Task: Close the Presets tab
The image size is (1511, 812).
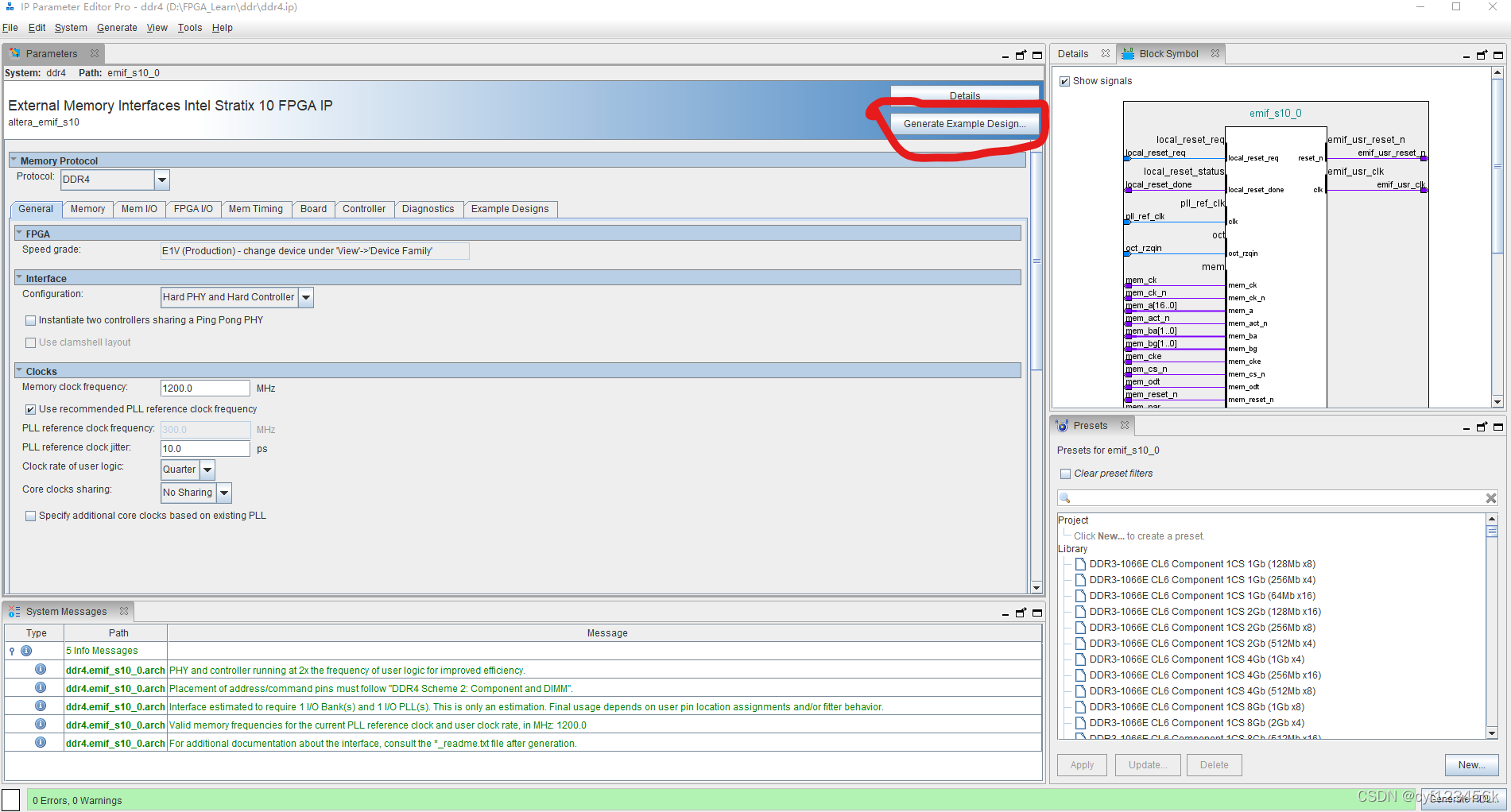Action: pos(1125,425)
